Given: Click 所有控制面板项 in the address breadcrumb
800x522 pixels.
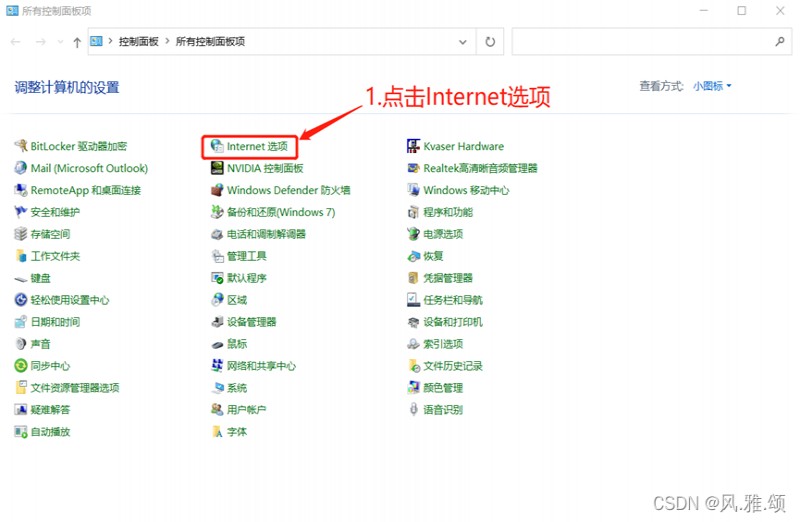Looking at the screenshot, I should (210, 41).
